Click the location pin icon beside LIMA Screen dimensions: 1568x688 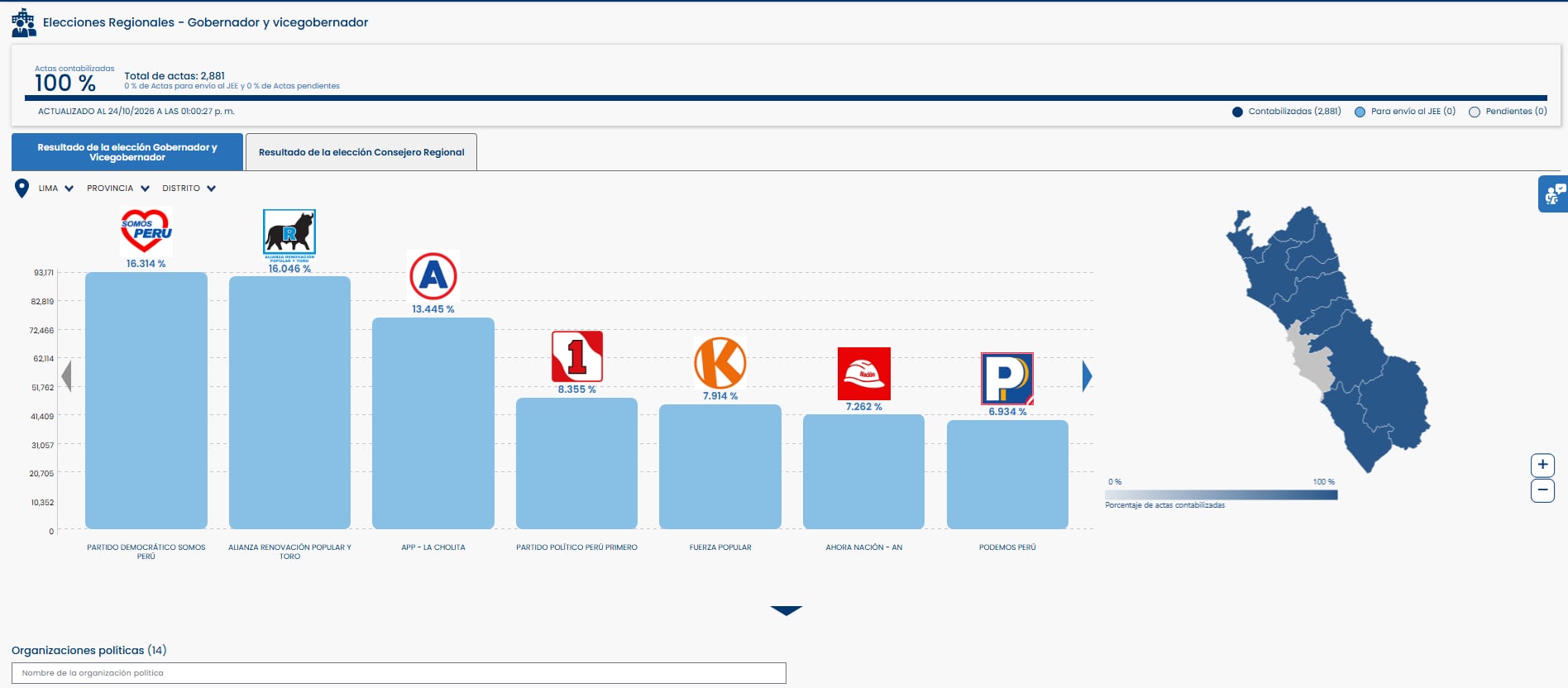click(x=22, y=189)
